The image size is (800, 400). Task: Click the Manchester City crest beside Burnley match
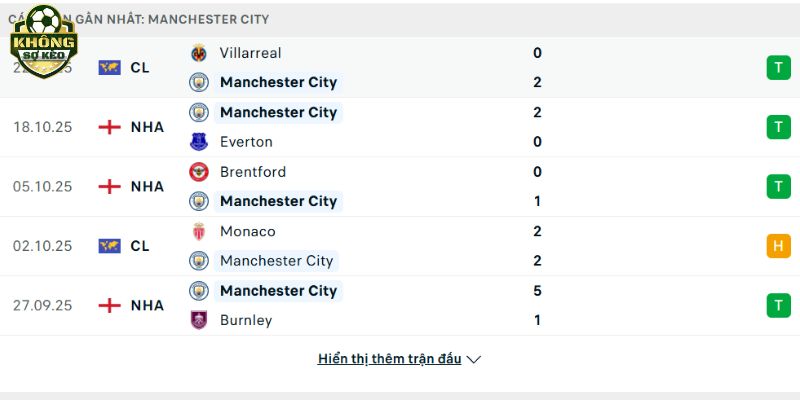(x=199, y=291)
